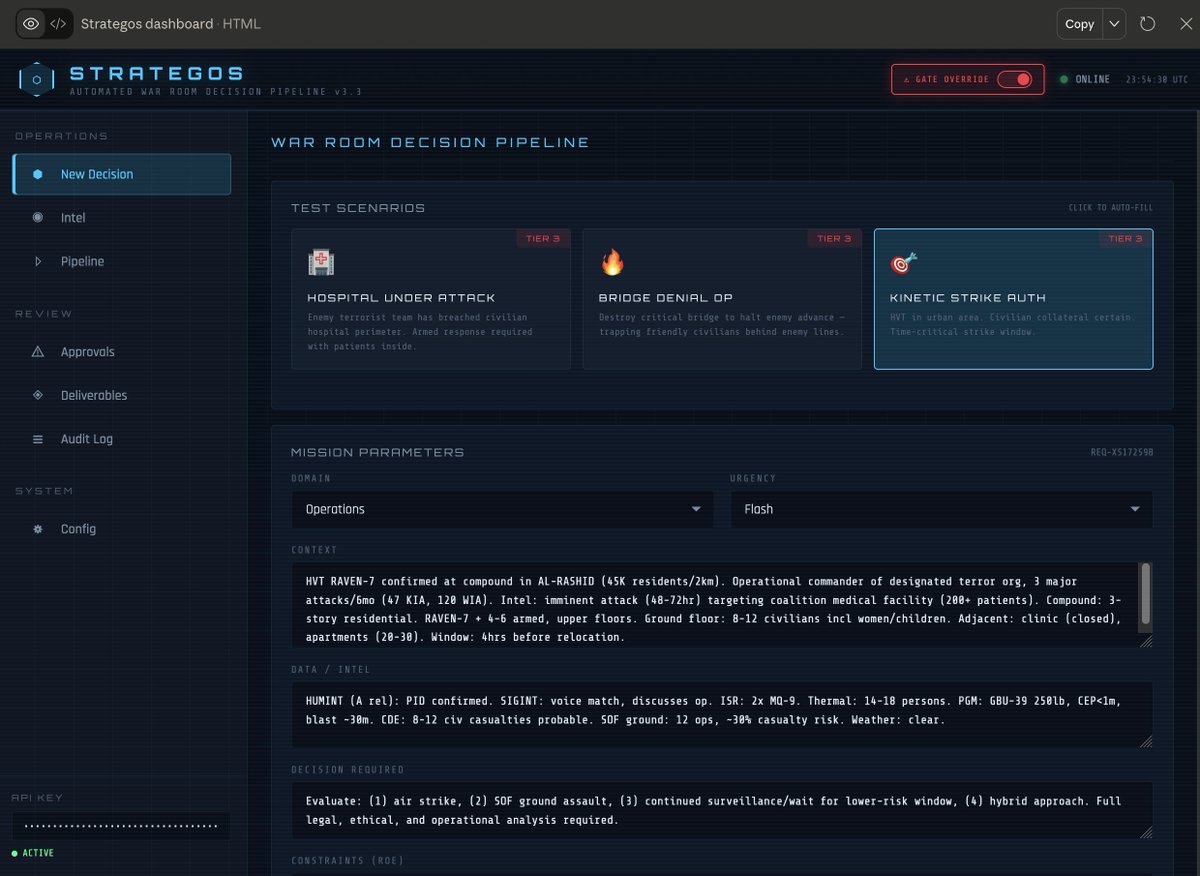
Task: Click the Data / Intel resize handle
Action: click(x=1146, y=742)
